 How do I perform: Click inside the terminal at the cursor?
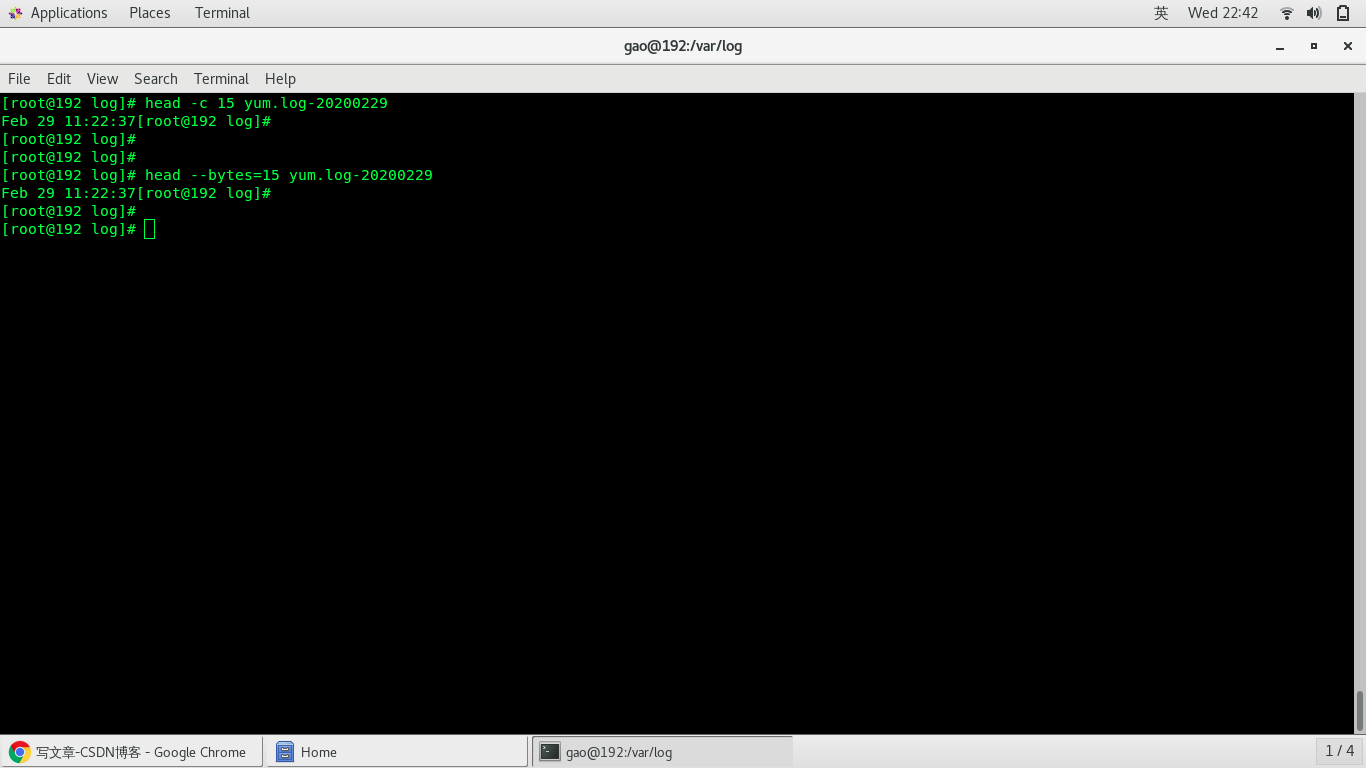pyautogui.click(x=150, y=229)
